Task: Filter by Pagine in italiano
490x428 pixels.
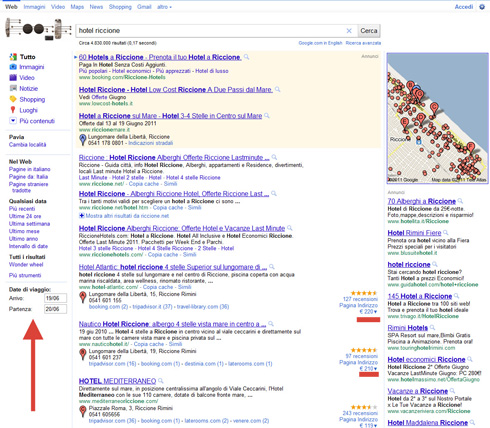Action: point(29,169)
